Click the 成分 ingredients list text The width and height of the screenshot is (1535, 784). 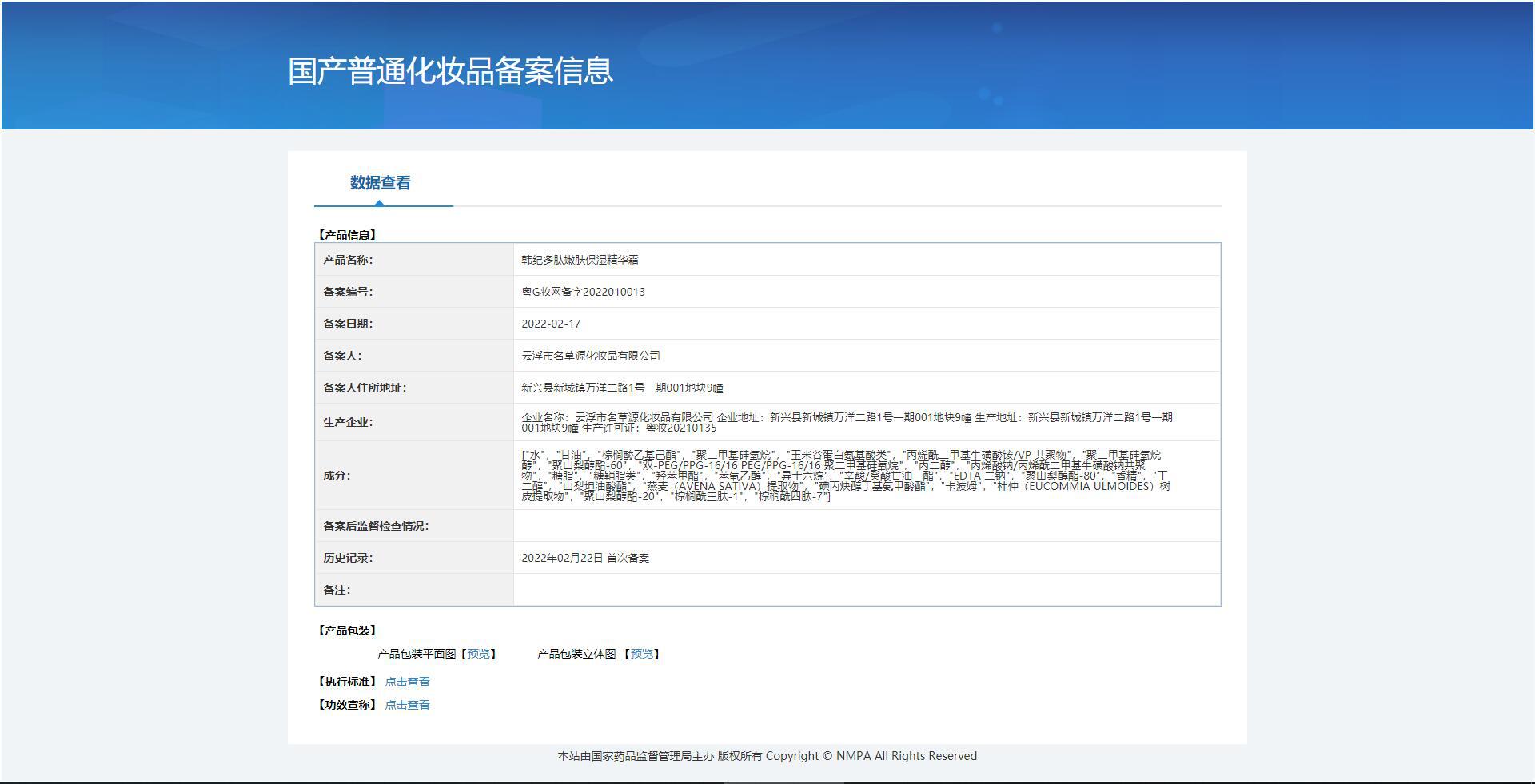pyautogui.click(x=846, y=476)
